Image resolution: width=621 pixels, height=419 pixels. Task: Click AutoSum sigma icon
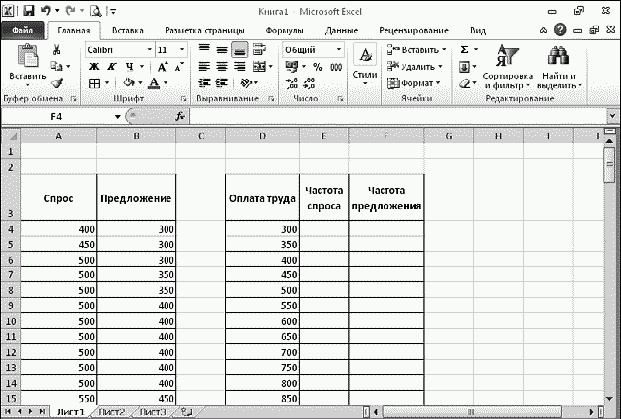pos(465,50)
